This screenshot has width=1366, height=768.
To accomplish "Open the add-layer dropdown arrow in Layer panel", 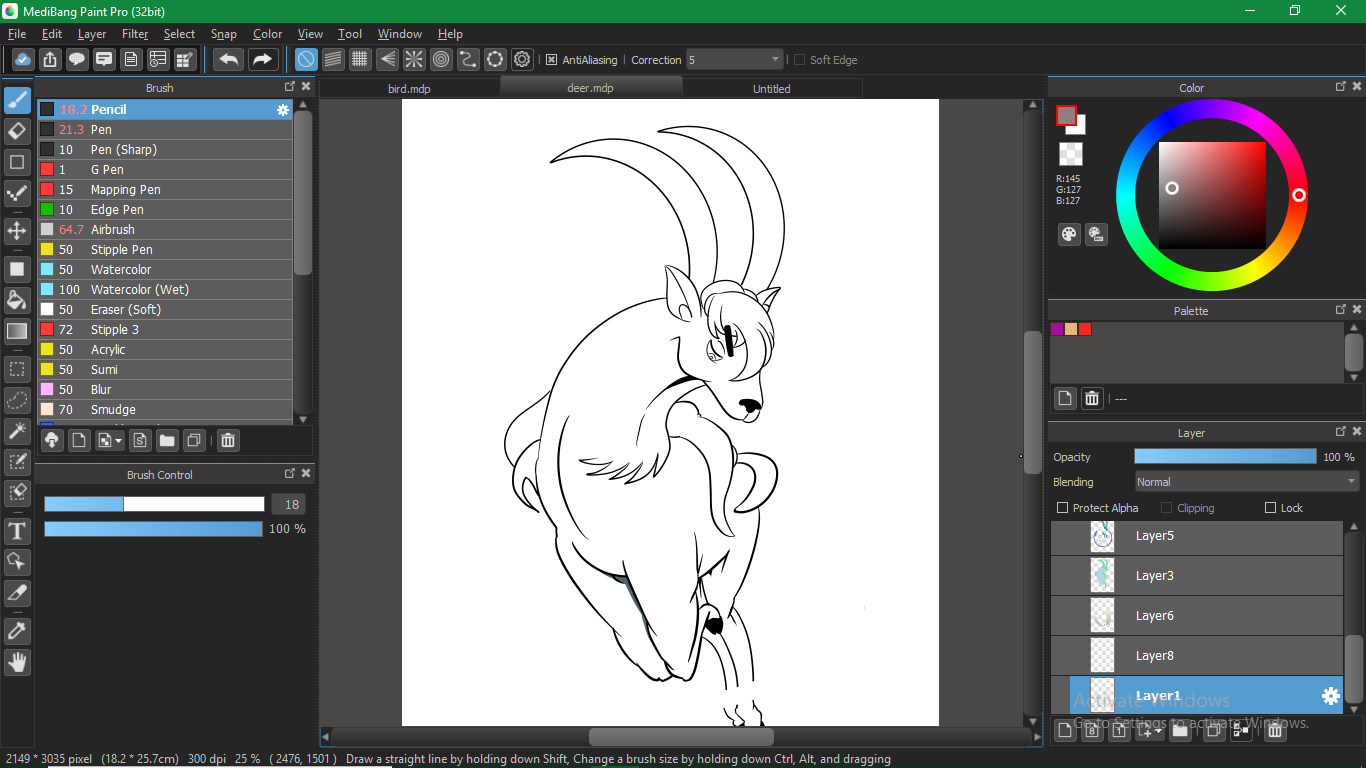I will 1158,731.
